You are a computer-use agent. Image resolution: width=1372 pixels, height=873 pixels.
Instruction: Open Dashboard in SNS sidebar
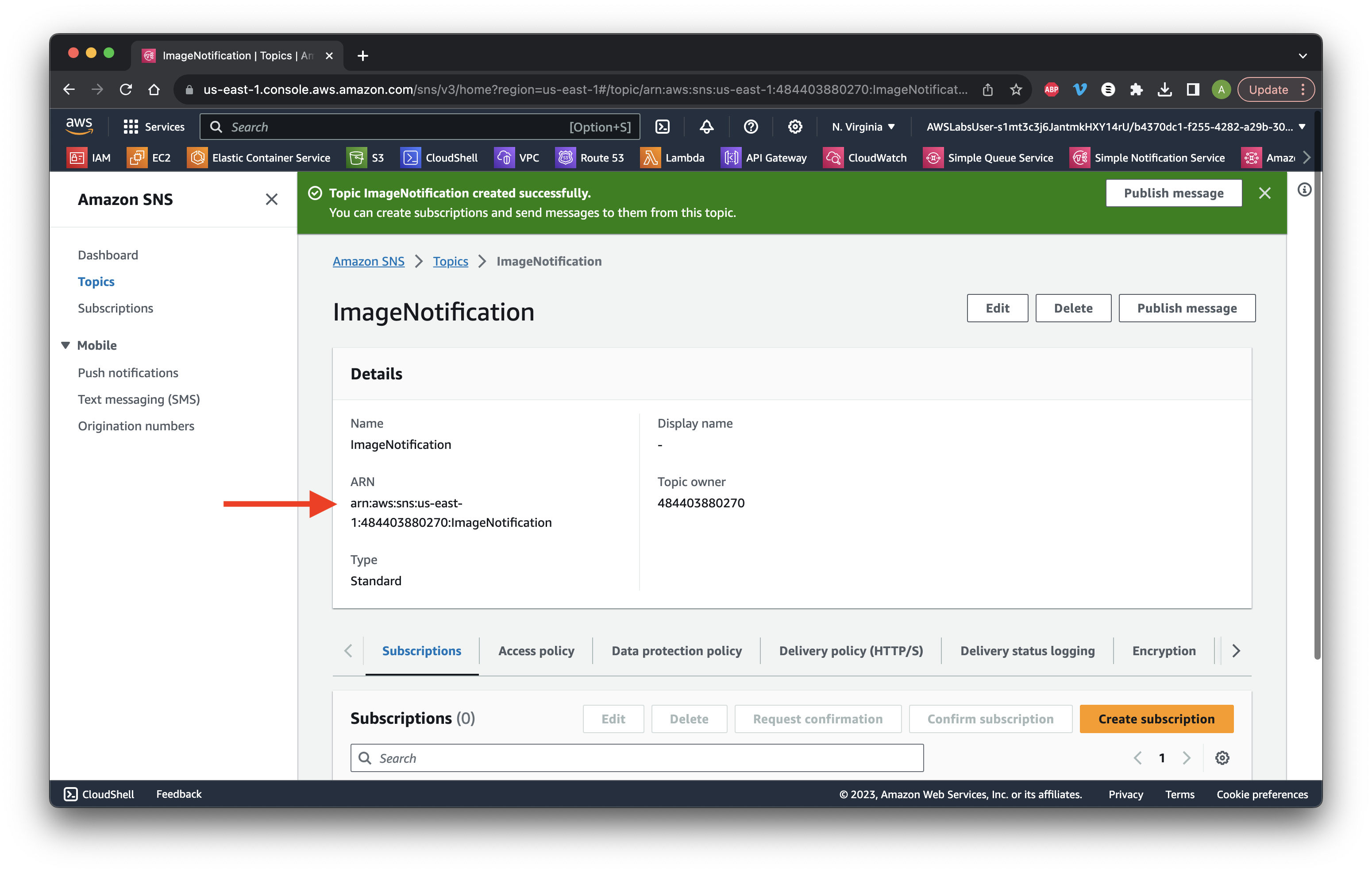108,255
